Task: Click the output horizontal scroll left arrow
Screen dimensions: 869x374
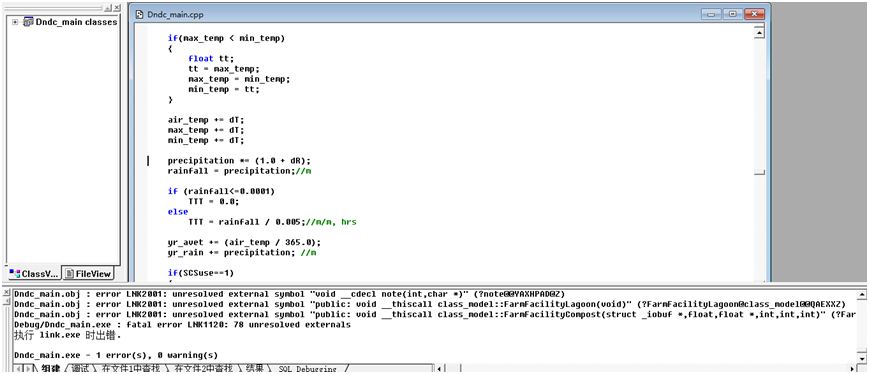Action: coord(439,368)
